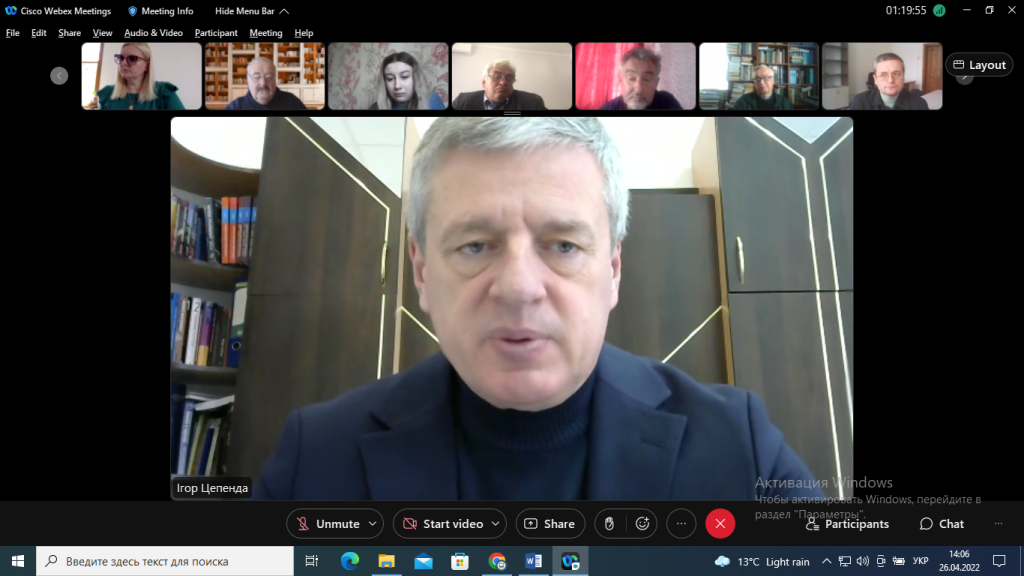Open Microsoft Edge from the taskbar
The width and height of the screenshot is (1024, 576).
click(x=349, y=561)
